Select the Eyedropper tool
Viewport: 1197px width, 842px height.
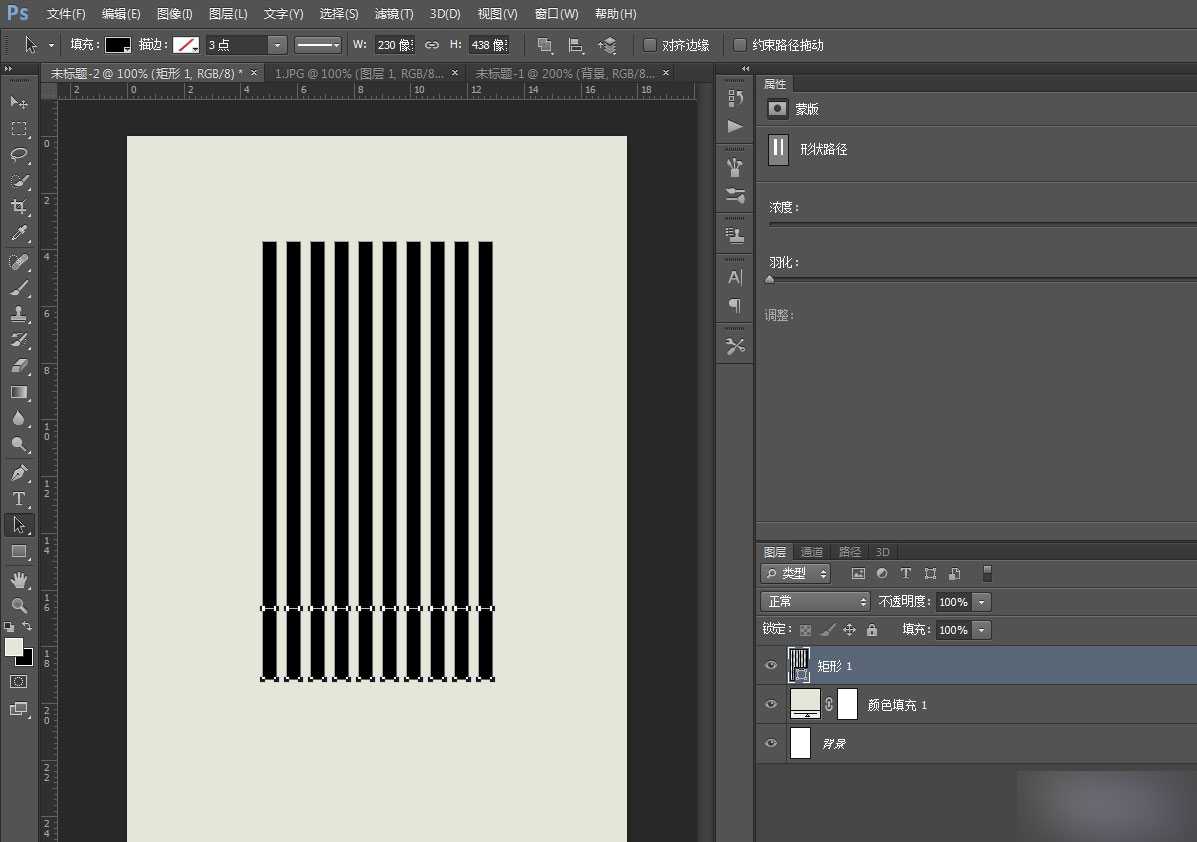[19, 234]
